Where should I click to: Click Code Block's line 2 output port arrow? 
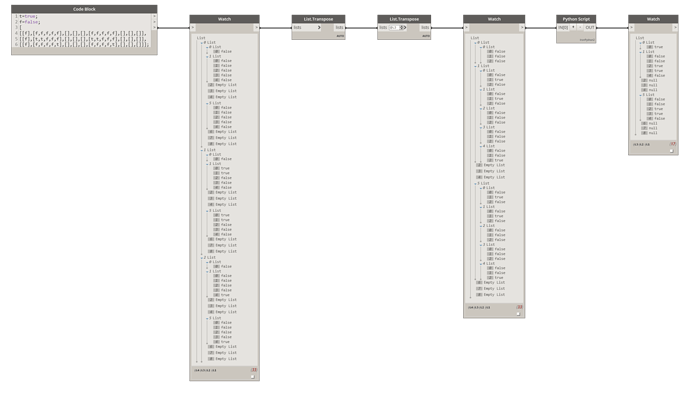pos(154,22)
